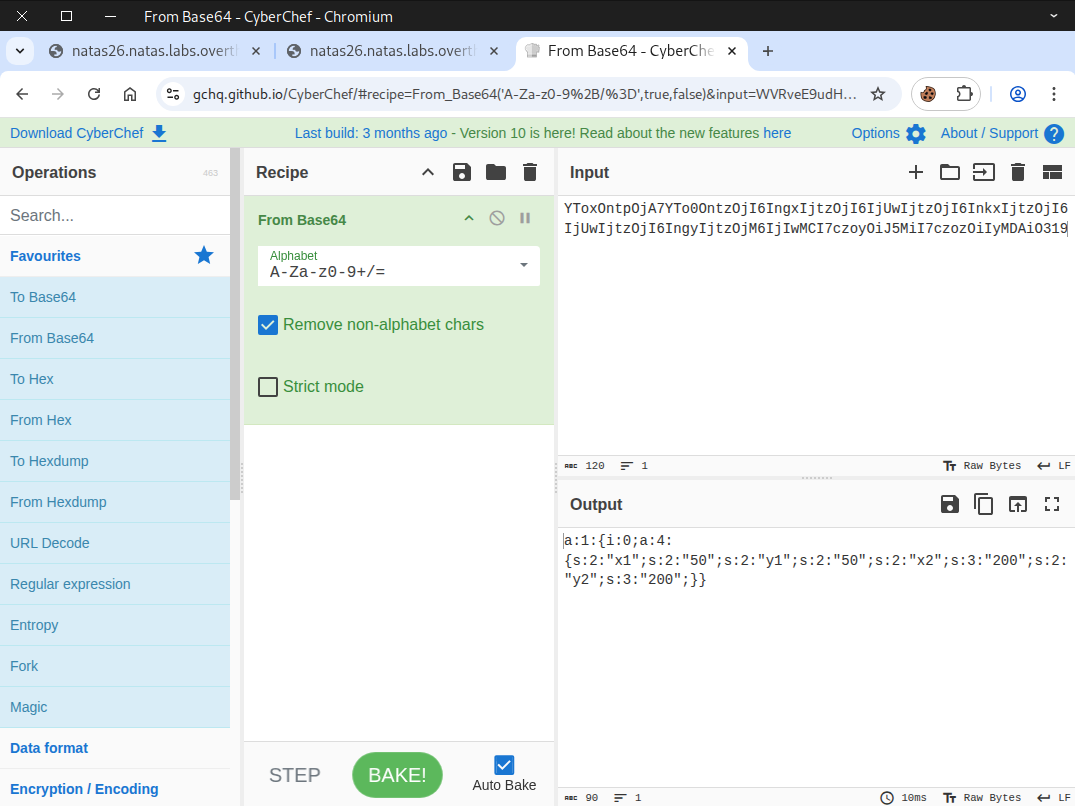1075x806 pixels.
Task: Add a new input tab
Action: pyautogui.click(x=916, y=172)
